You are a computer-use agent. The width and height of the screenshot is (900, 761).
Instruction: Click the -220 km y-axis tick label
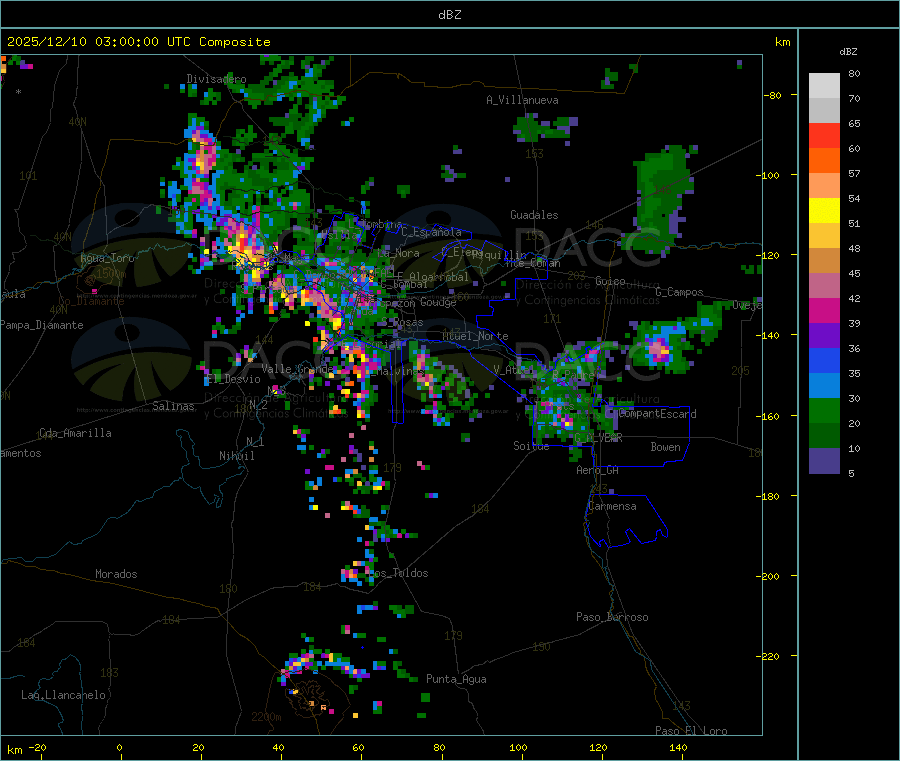pos(769,657)
